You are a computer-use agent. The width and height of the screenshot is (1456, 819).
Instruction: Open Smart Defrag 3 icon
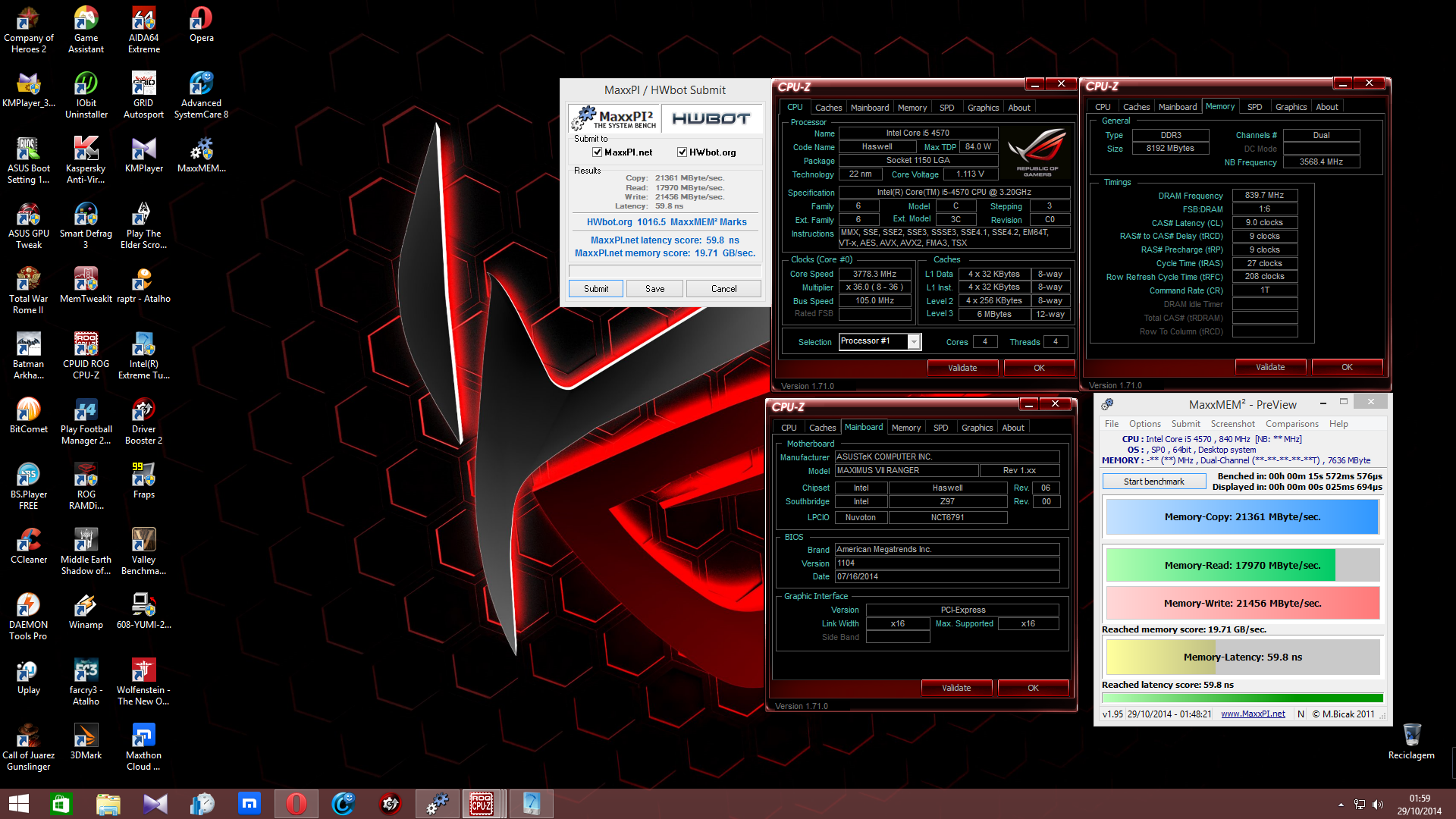(x=86, y=226)
